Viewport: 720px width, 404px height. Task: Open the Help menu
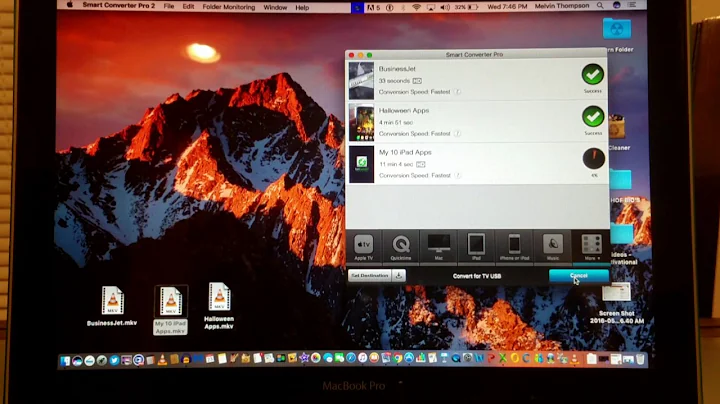click(x=302, y=7)
